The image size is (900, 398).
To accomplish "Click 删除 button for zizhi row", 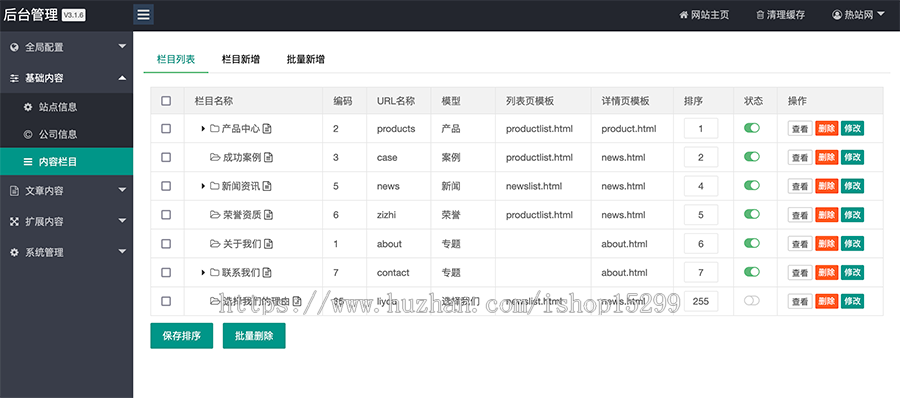I will (827, 215).
